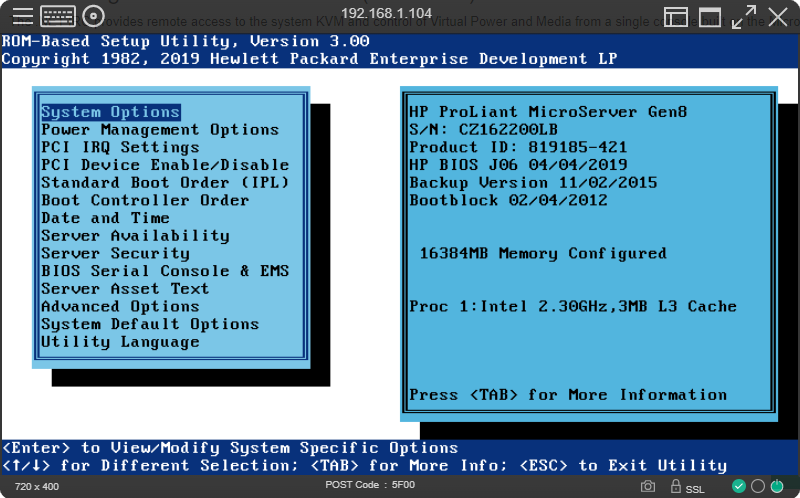Select Server Security
Viewport: 800px width, 498px height.
116,254
